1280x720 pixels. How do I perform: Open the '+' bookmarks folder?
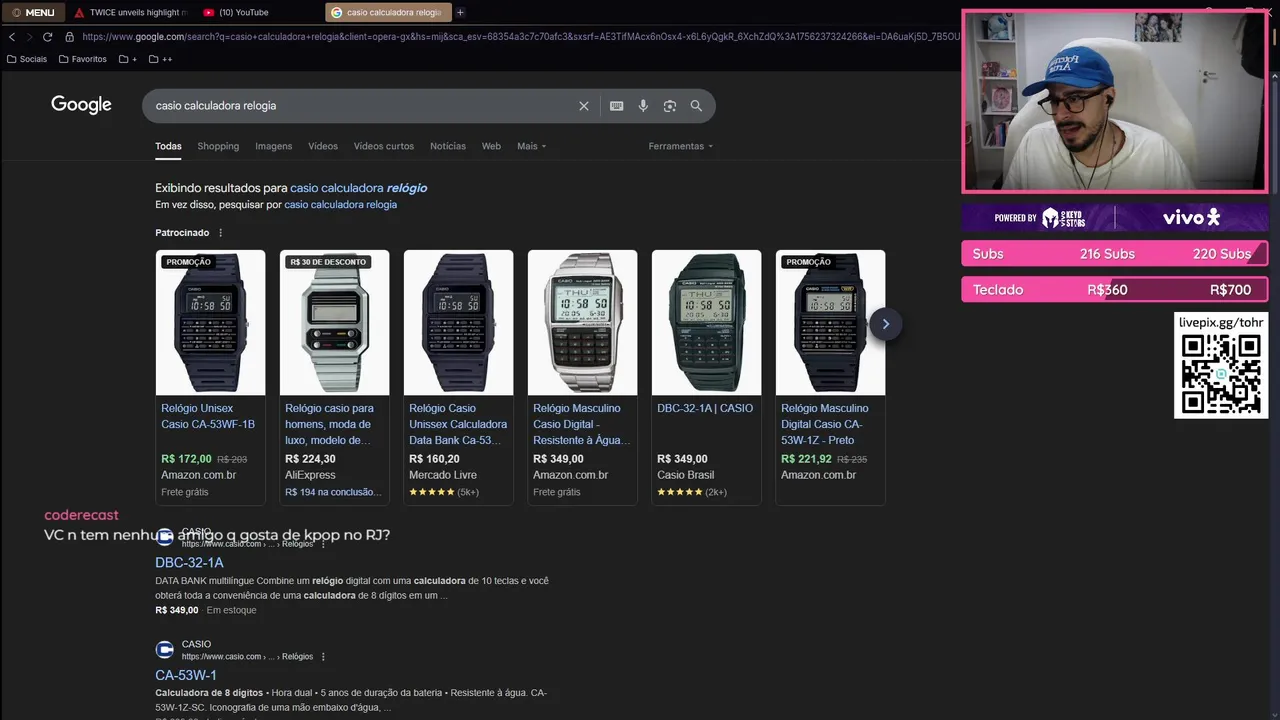(x=128, y=59)
